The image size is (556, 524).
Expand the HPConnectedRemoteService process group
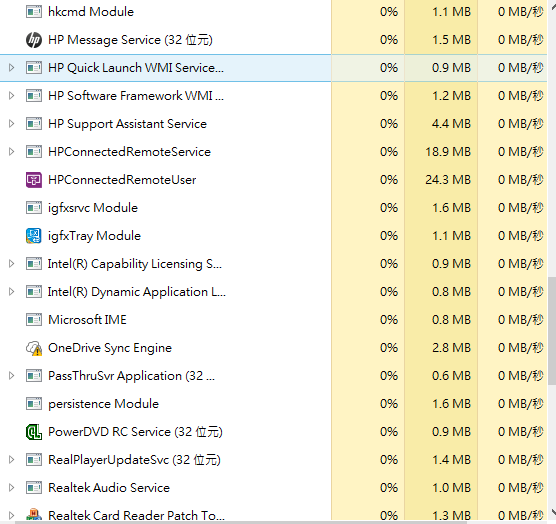point(11,151)
